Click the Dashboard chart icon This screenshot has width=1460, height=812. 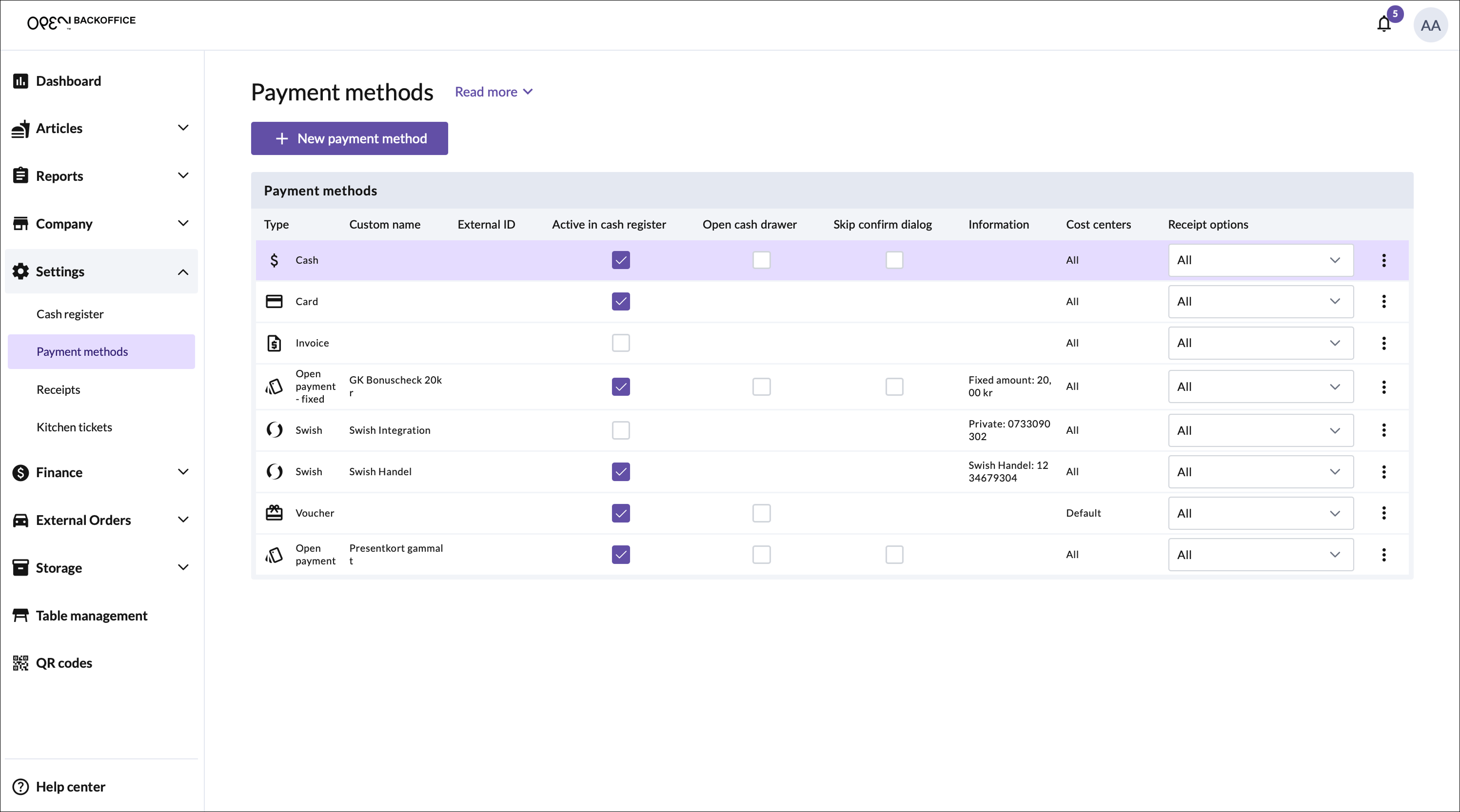click(20, 81)
